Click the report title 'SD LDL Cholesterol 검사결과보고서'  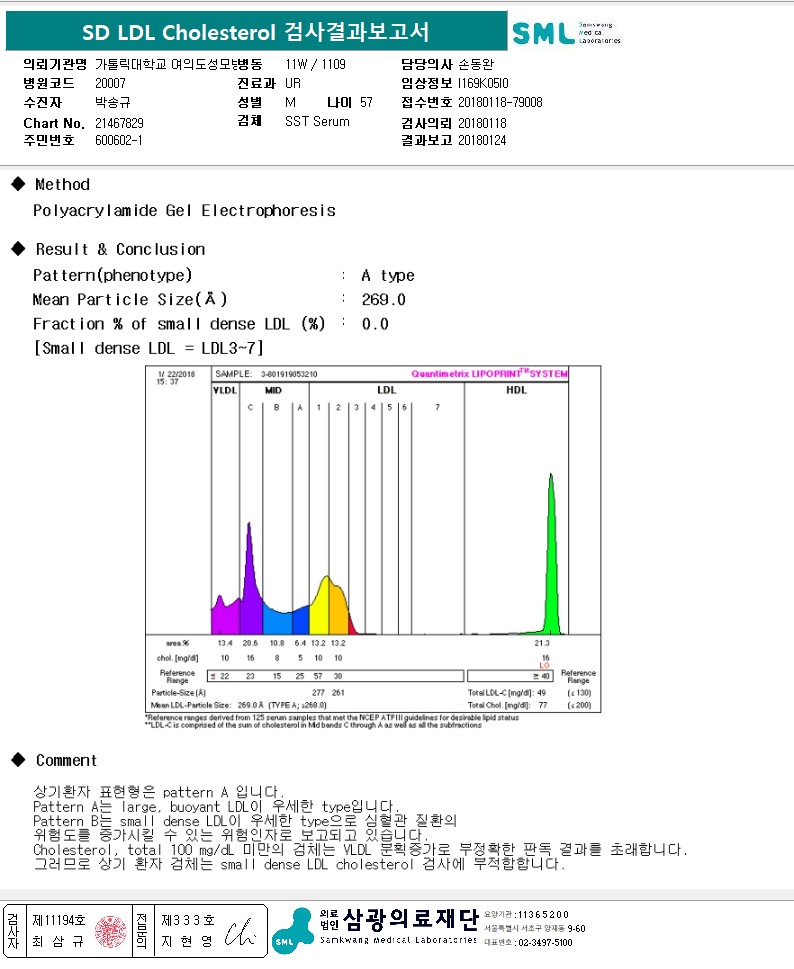(255, 32)
